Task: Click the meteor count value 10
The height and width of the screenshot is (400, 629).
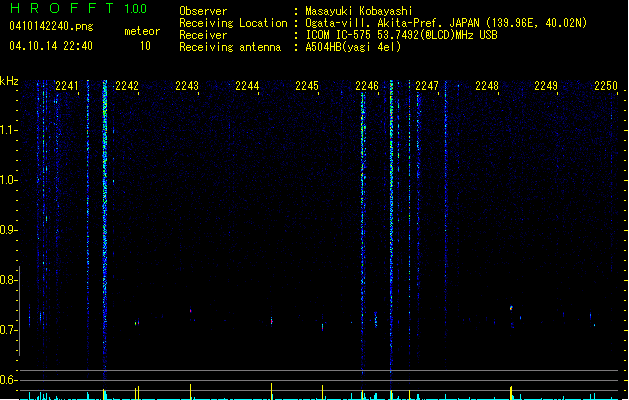Action: coord(145,46)
